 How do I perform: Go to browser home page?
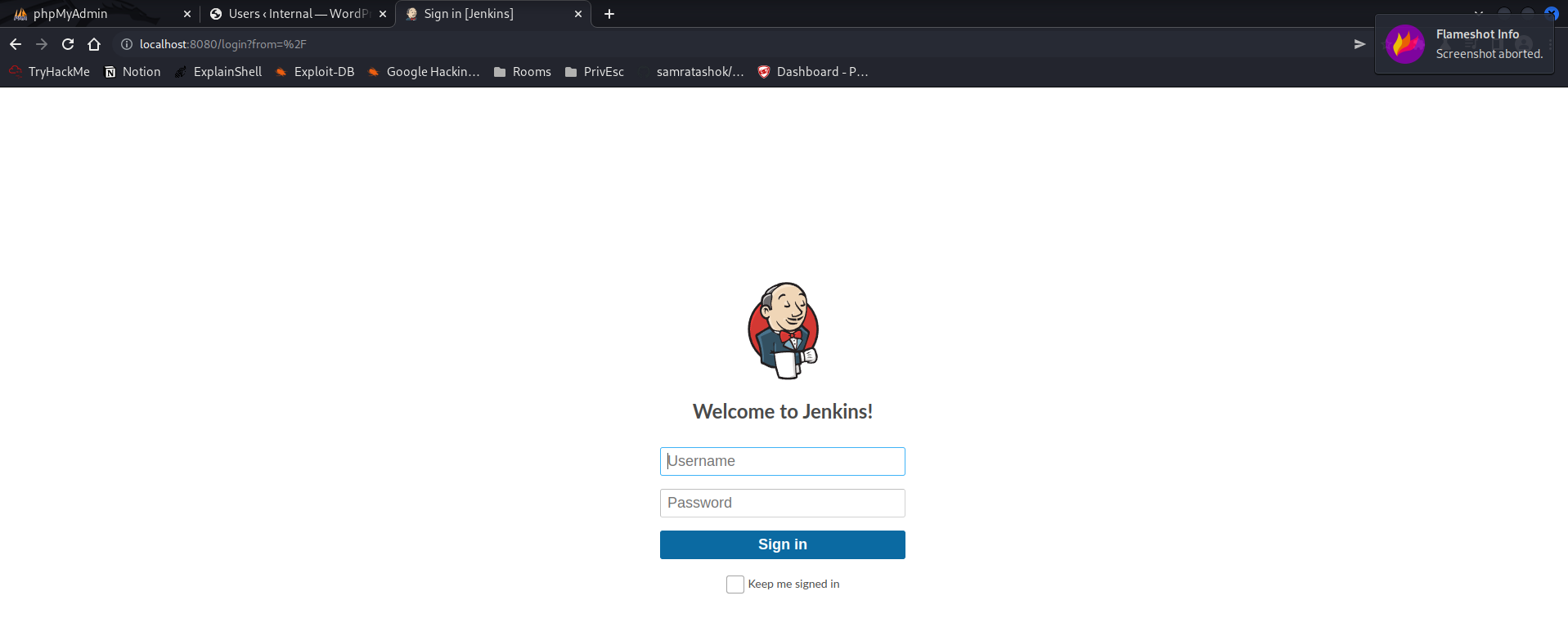point(94,44)
